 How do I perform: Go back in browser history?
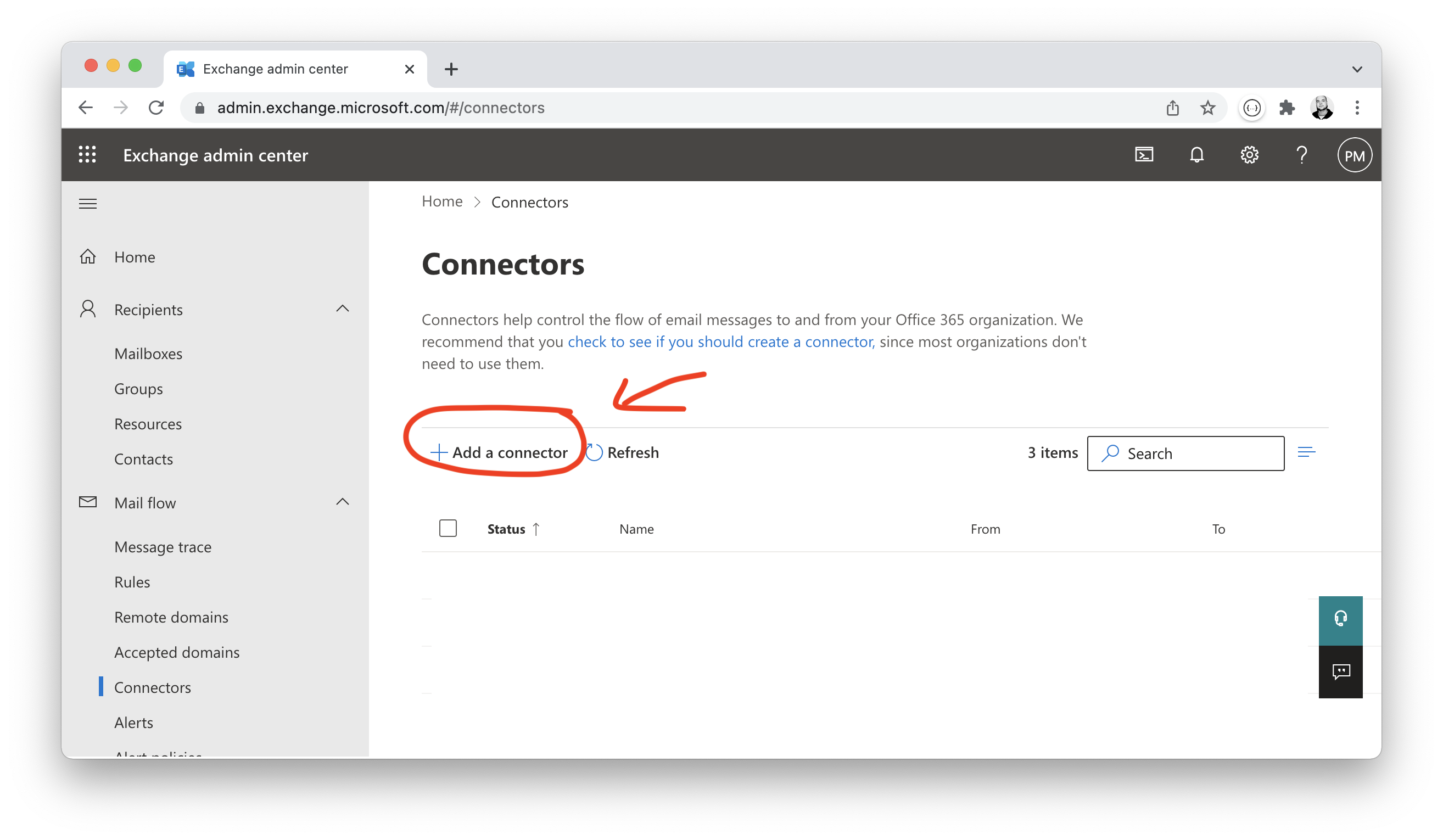(85, 108)
